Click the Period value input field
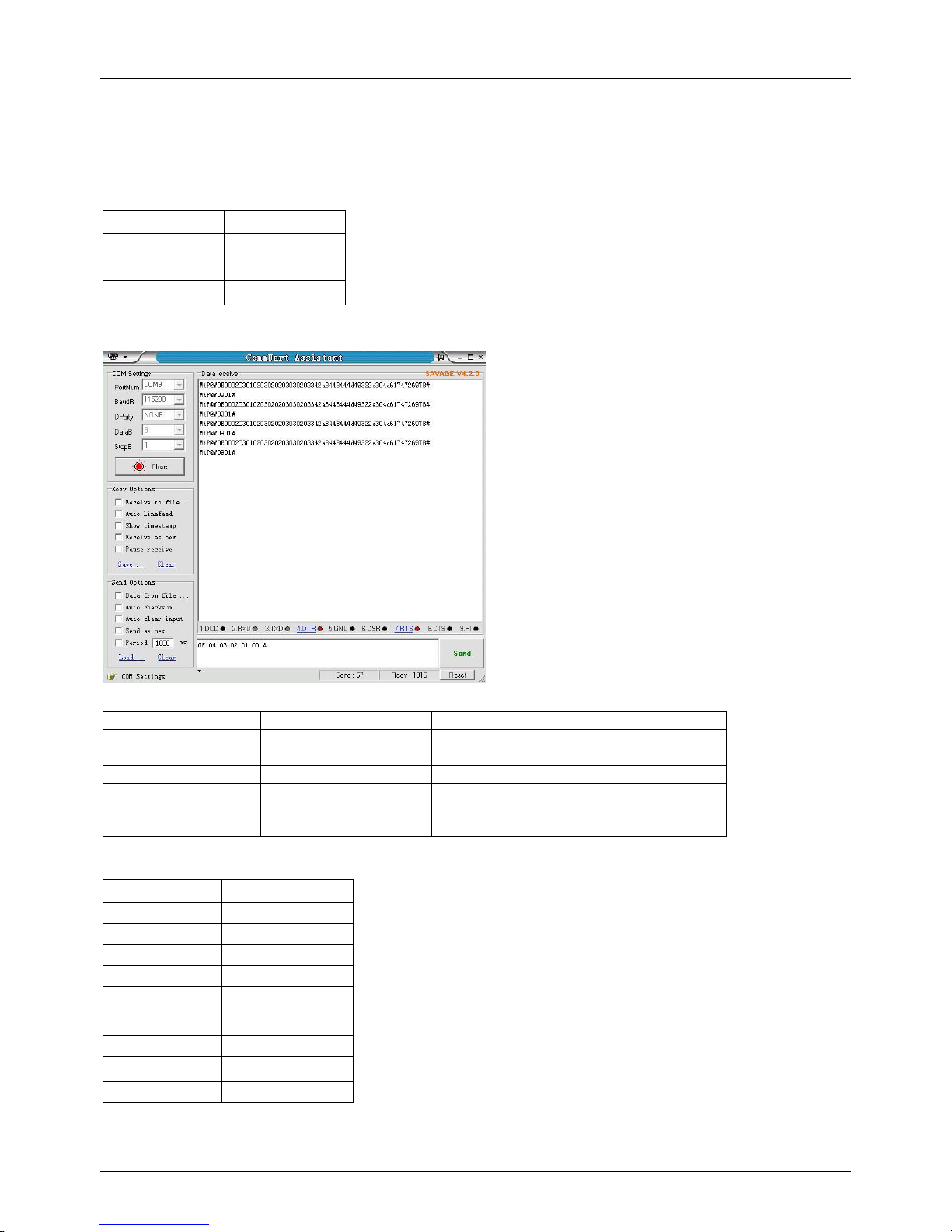Image resolution: width=952 pixels, height=1232 pixels. pos(162,643)
